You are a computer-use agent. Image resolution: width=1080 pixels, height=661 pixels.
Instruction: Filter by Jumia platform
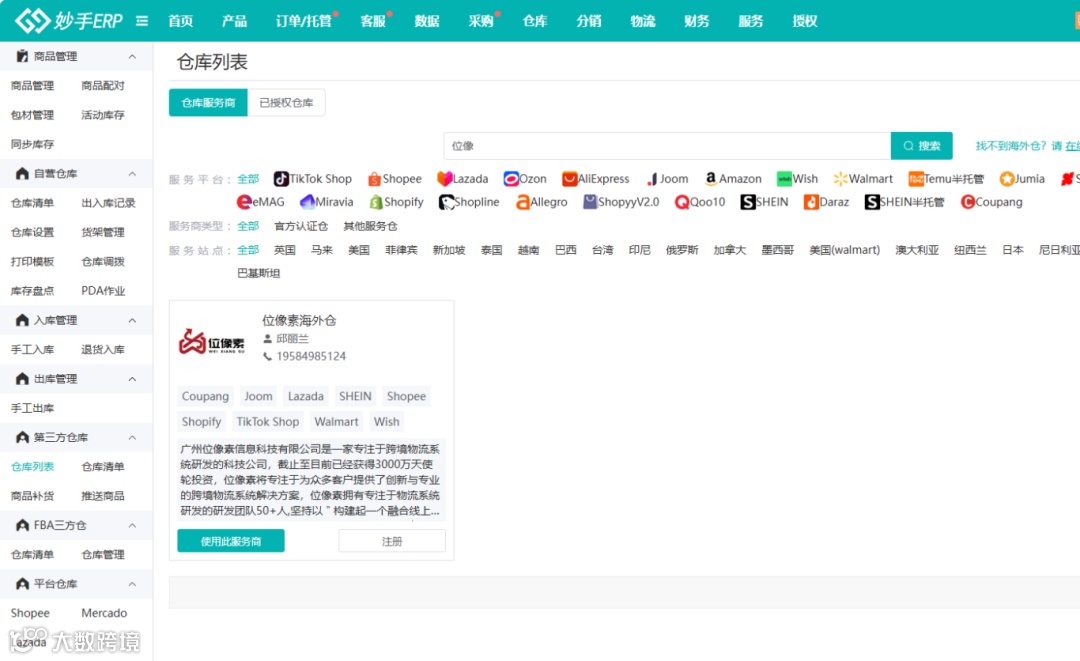tap(1022, 179)
